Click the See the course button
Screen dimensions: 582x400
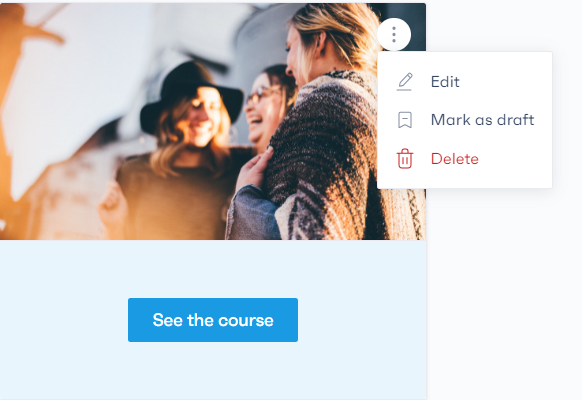213,320
